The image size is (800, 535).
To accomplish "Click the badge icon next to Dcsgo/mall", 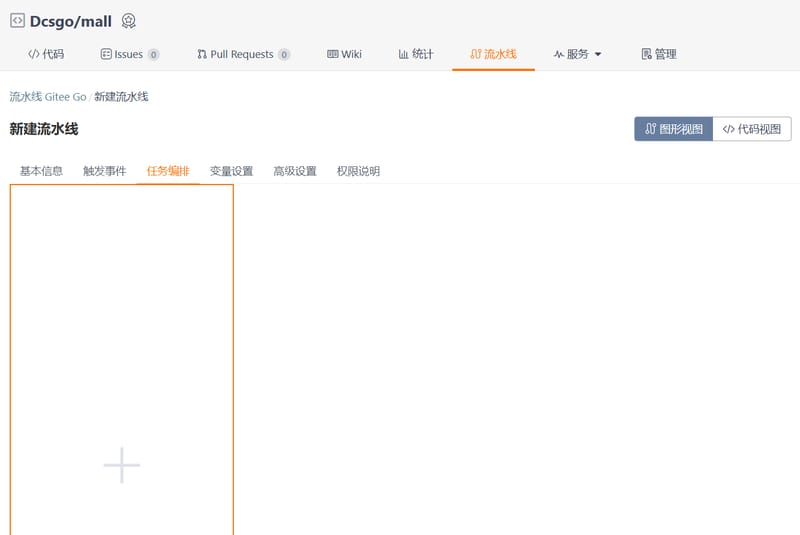I will (129, 21).
